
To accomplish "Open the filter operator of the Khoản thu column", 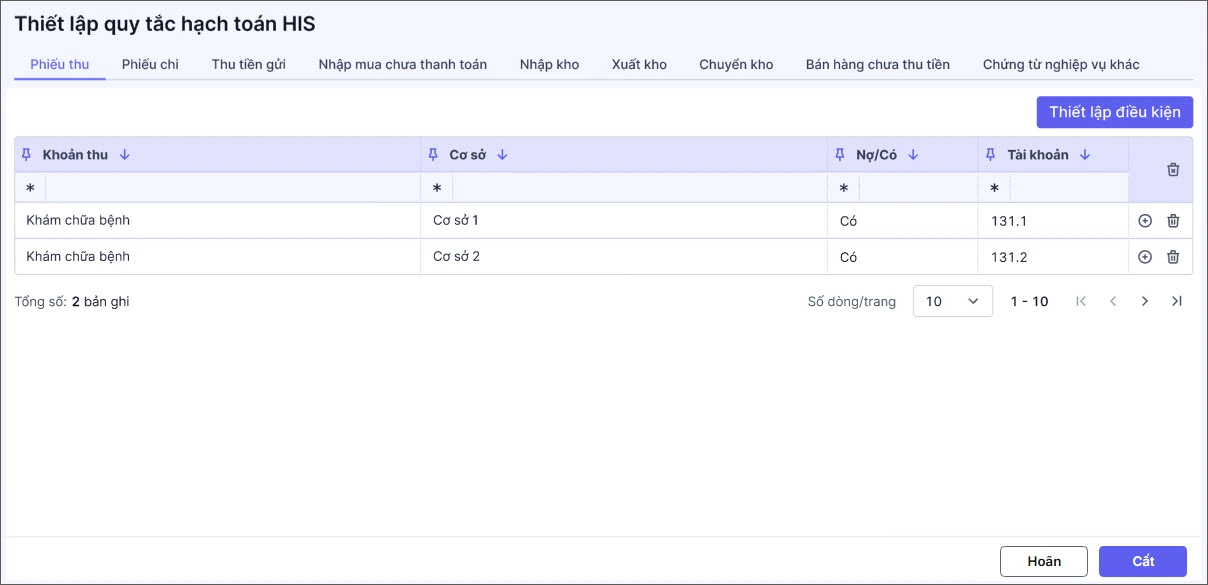I will pos(30,188).
